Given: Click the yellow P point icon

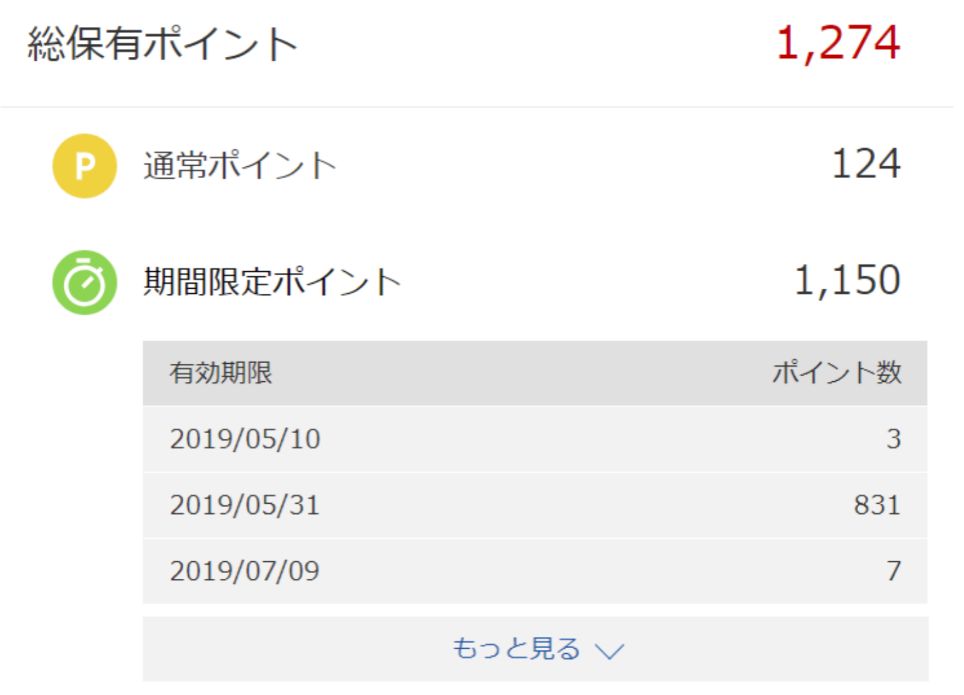Looking at the screenshot, I should tap(83, 163).
